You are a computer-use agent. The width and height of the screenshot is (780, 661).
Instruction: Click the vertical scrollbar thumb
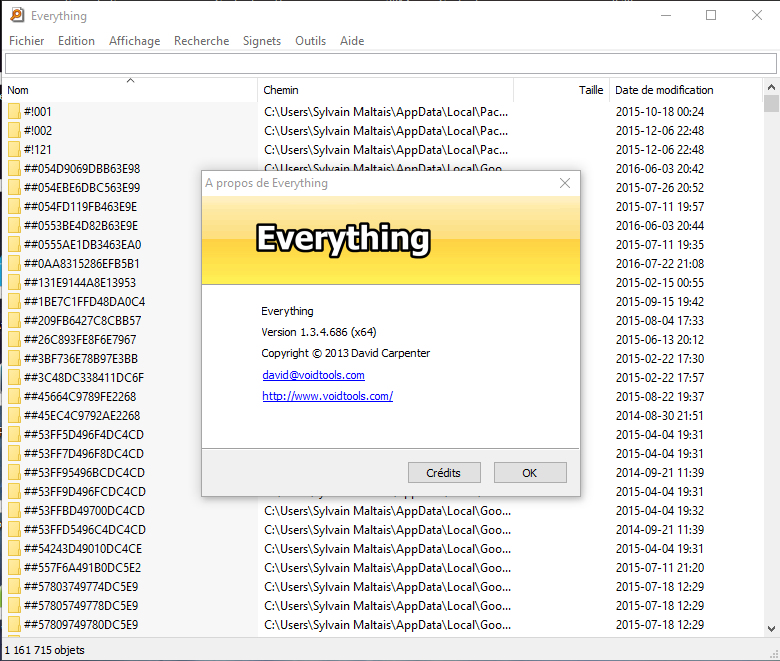coord(771,103)
